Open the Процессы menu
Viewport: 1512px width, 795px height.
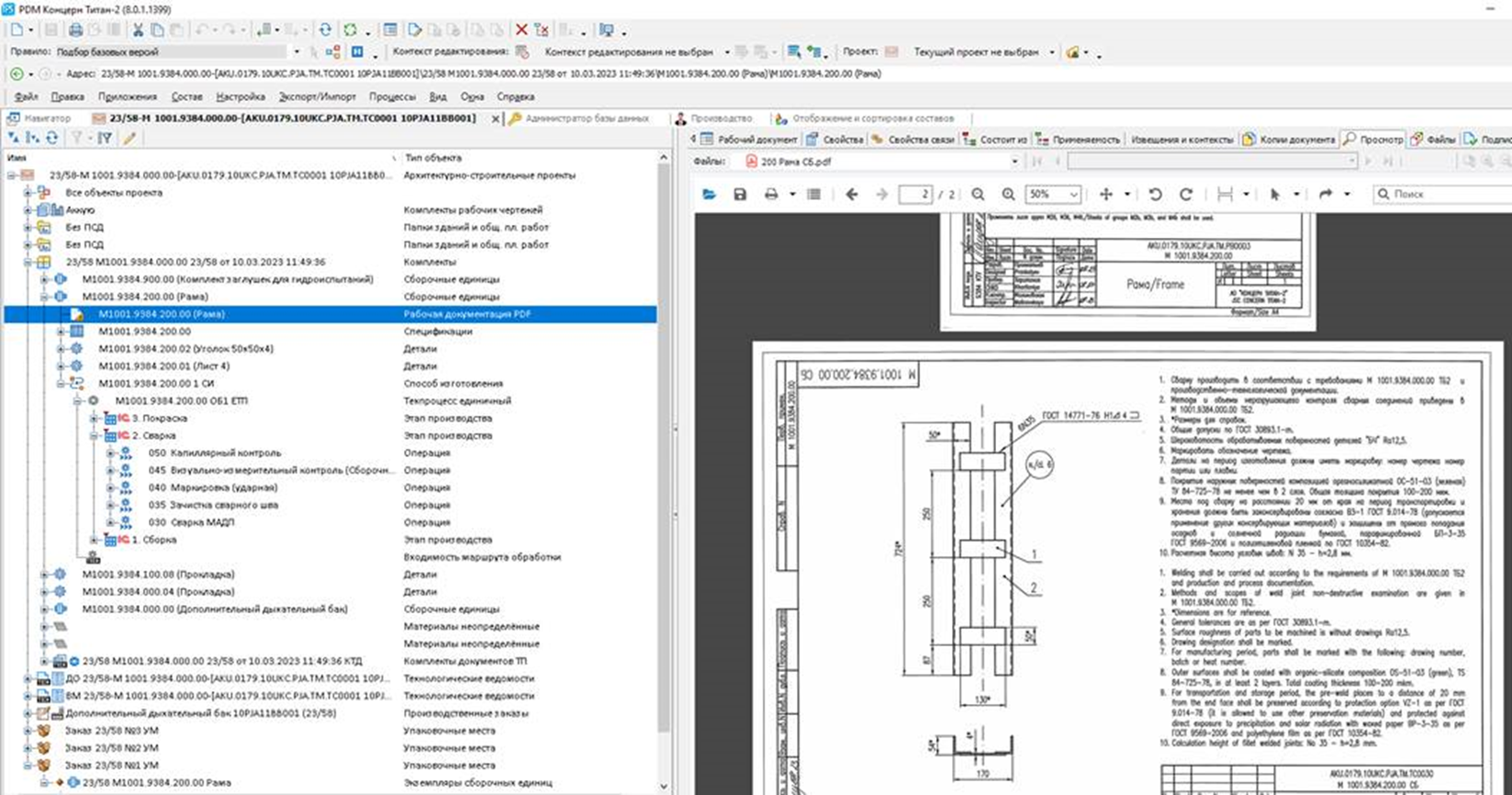(392, 96)
